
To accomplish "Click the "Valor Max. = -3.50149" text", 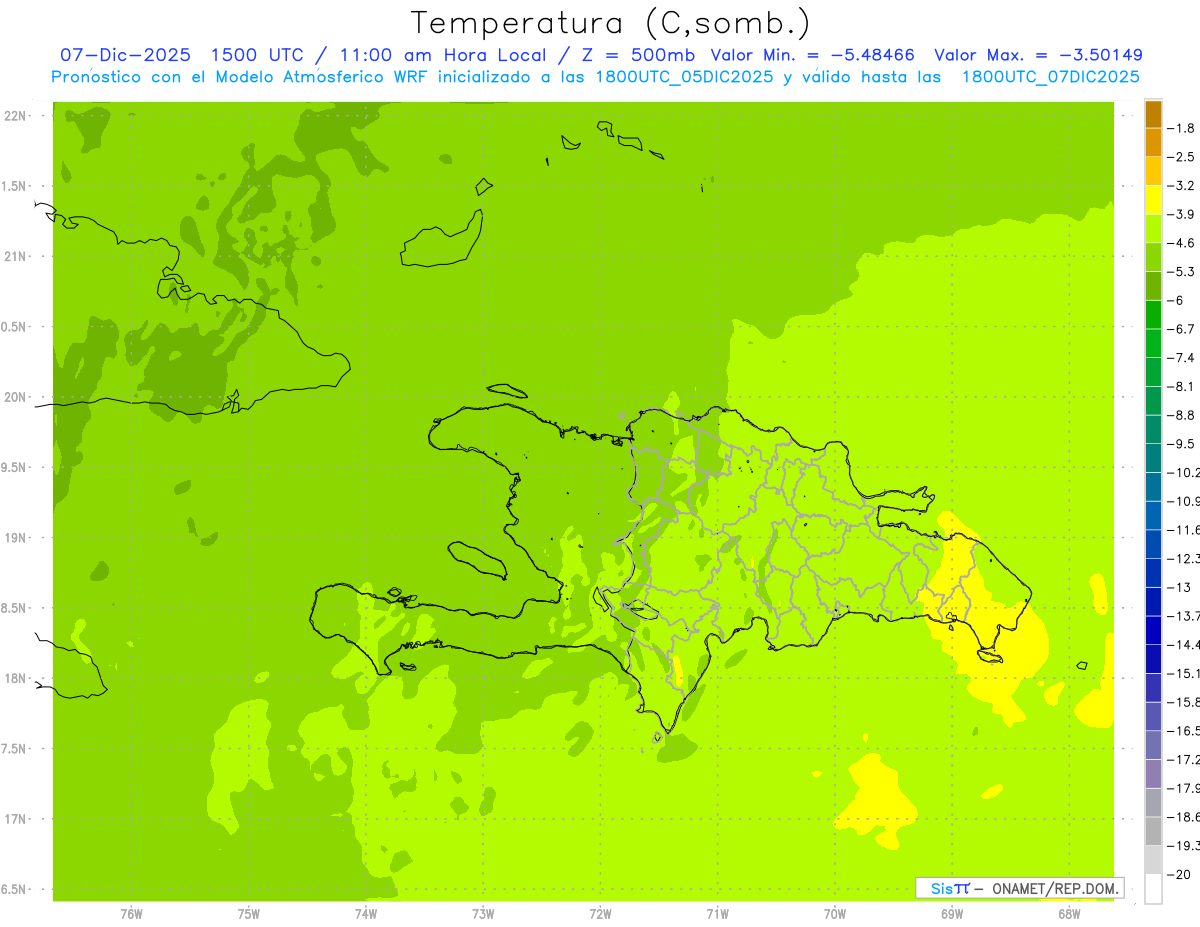I will 1038,55.
